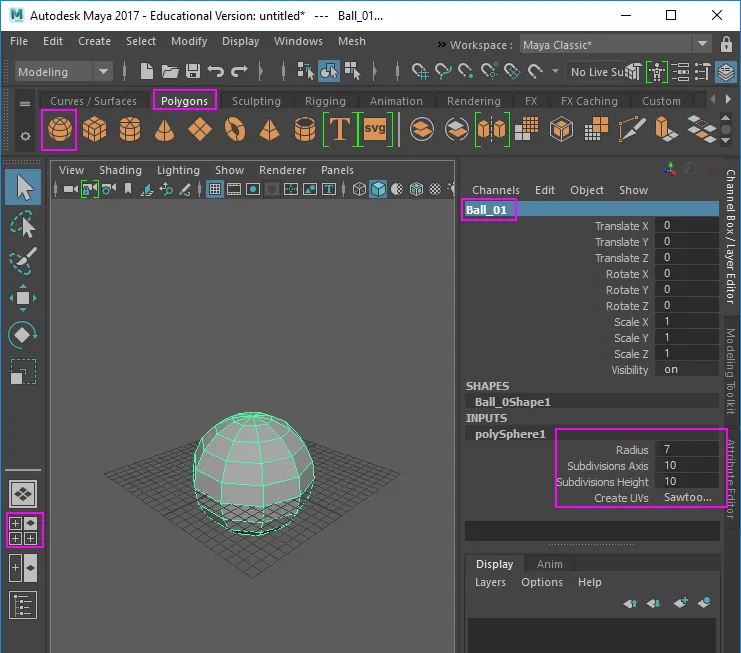Open the Workspace Maya Classic dropdown
This screenshot has height=653, width=741.
click(x=615, y=45)
